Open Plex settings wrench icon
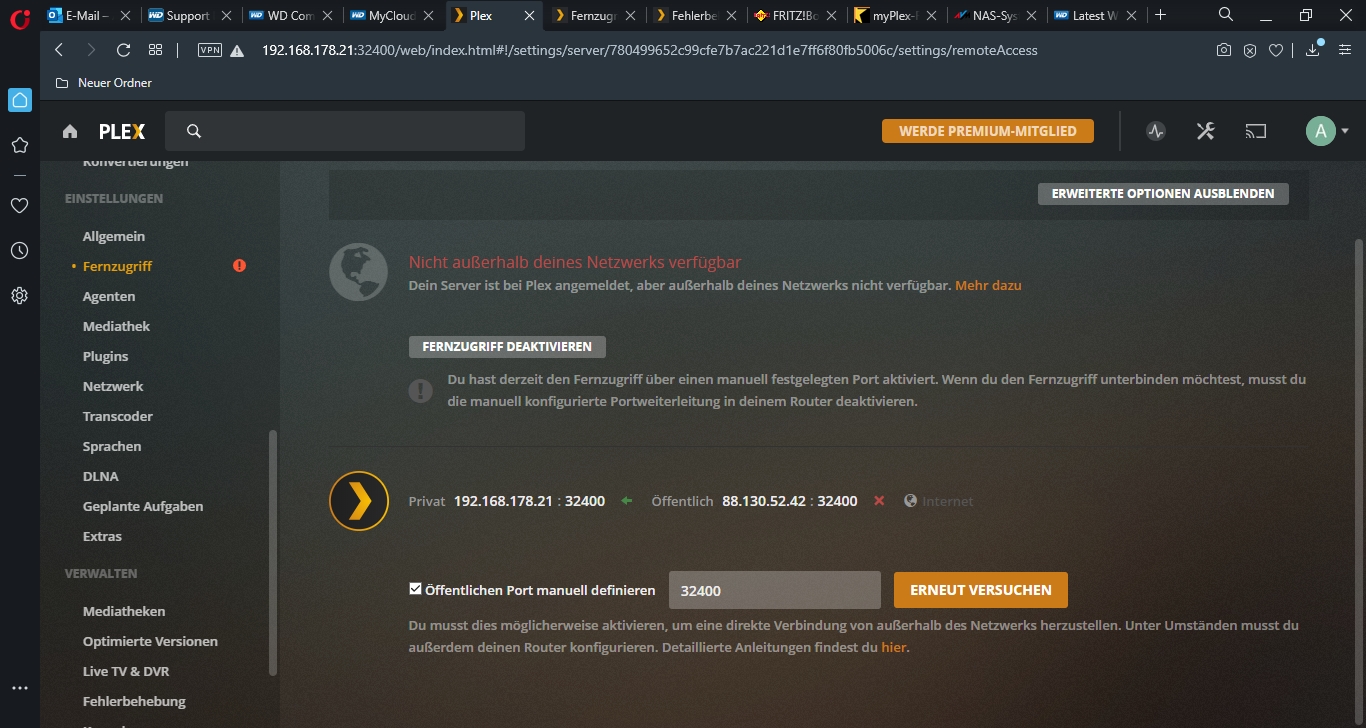This screenshot has width=1366, height=728. coord(1205,131)
